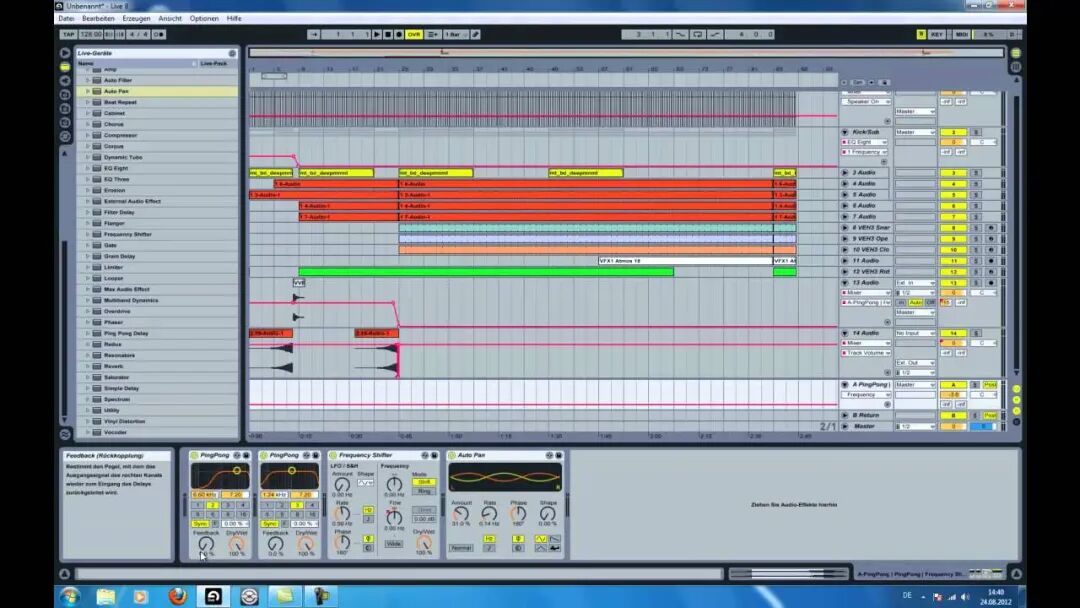Open the Erzeugen menu
The width and height of the screenshot is (1080, 608).
click(x=136, y=19)
